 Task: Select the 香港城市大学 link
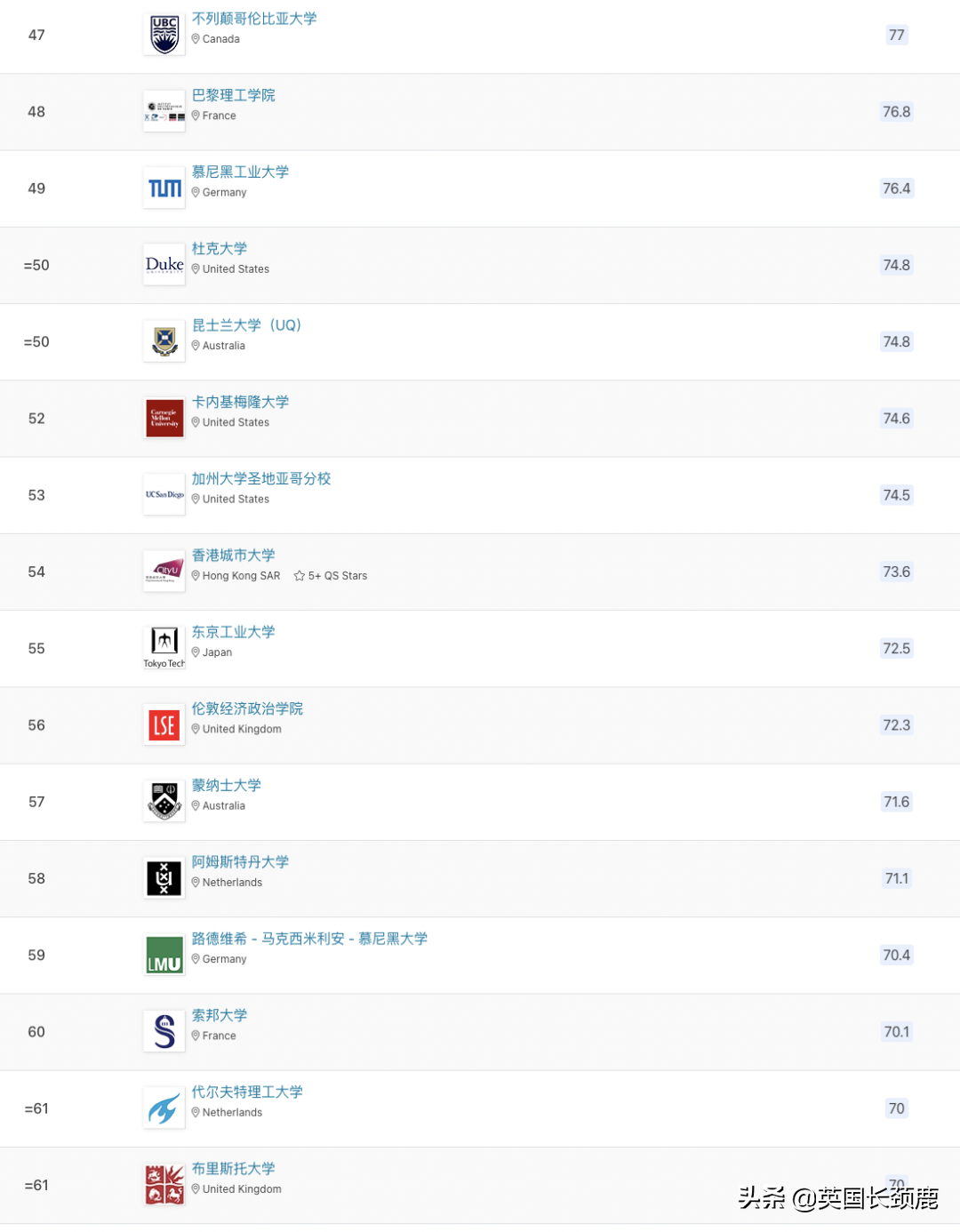(233, 556)
